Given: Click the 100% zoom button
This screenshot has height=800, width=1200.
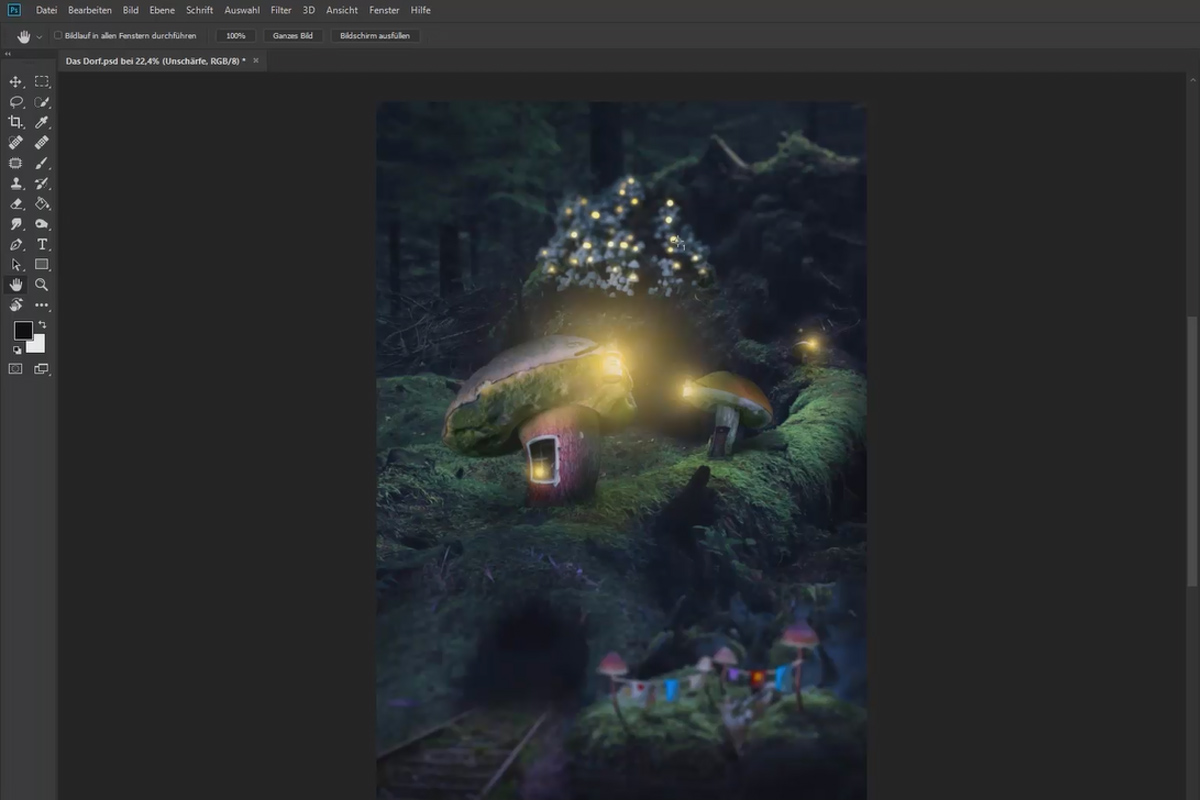Looking at the screenshot, I should (x=236, y=35).
